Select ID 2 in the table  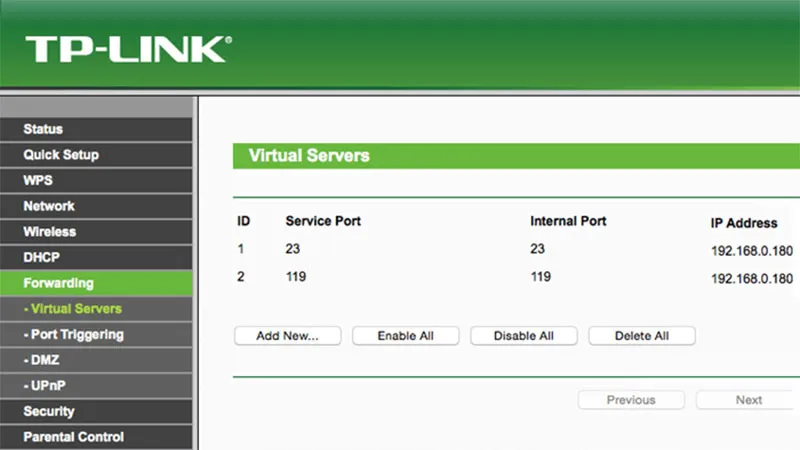pyautogui.click(x=240, y=277)
